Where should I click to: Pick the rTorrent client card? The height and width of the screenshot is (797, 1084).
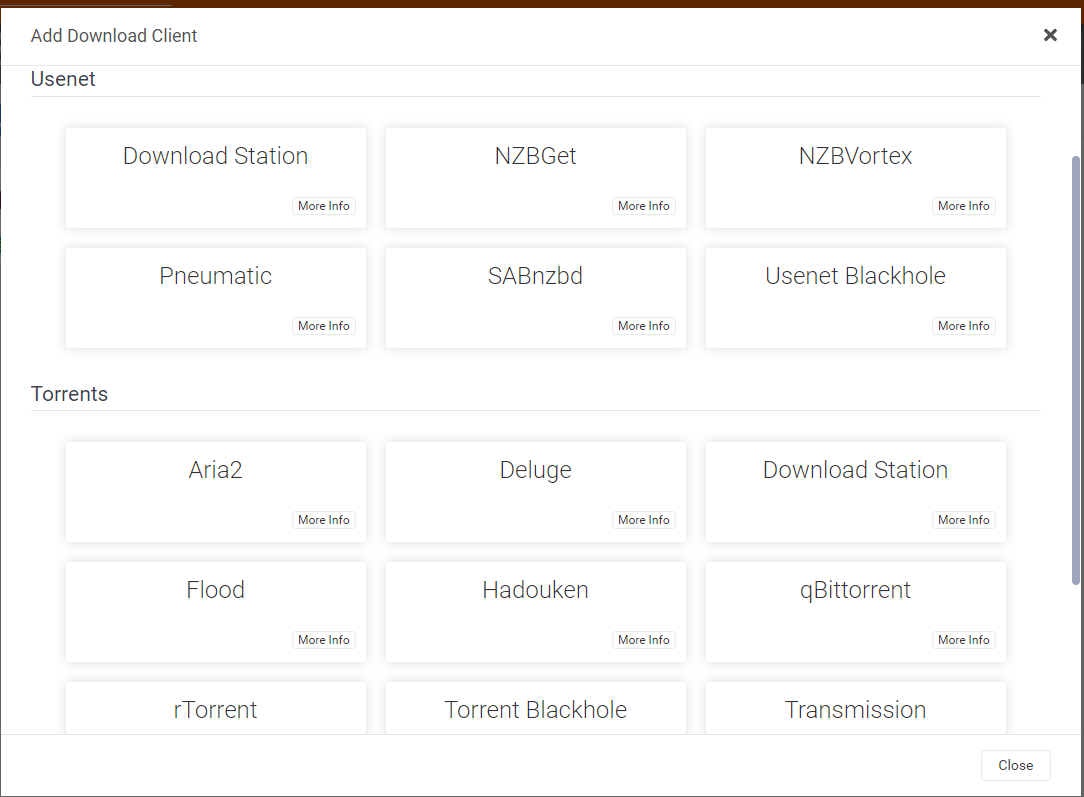[216, 709]
